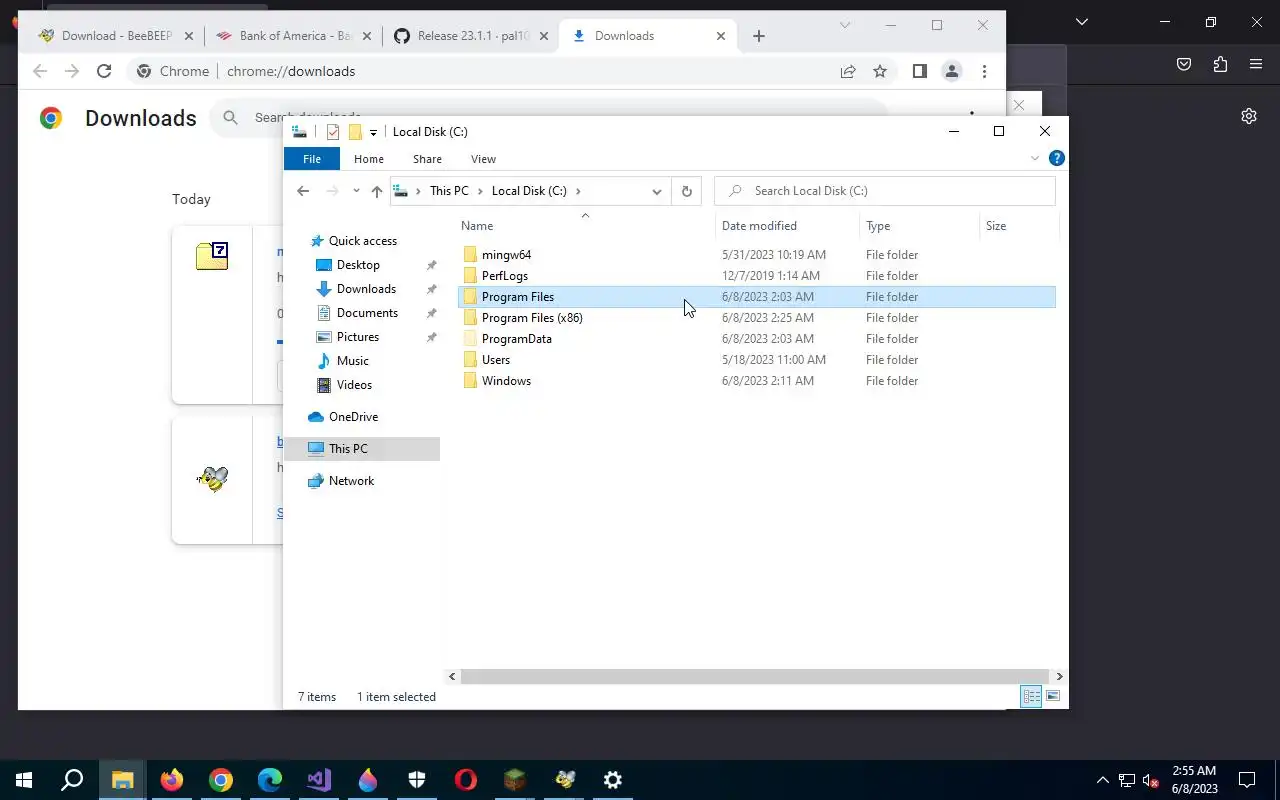Open a new tab in Chrome
Viewport: 1280px width, 800px height.
[x=759, y=36]
